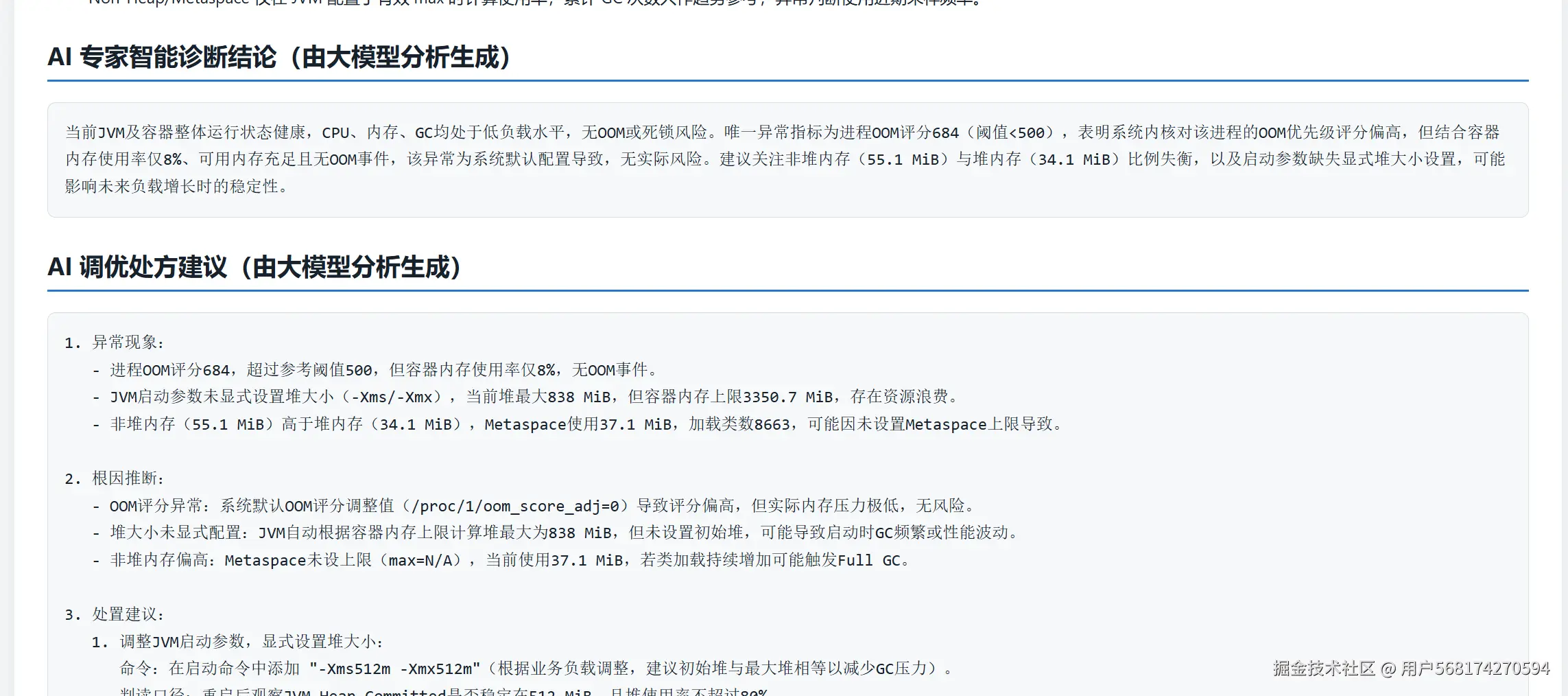1568x696 pixels.
Task: Click the bullet starting "堆大小未显式配置:"
Action: (556, 533)
